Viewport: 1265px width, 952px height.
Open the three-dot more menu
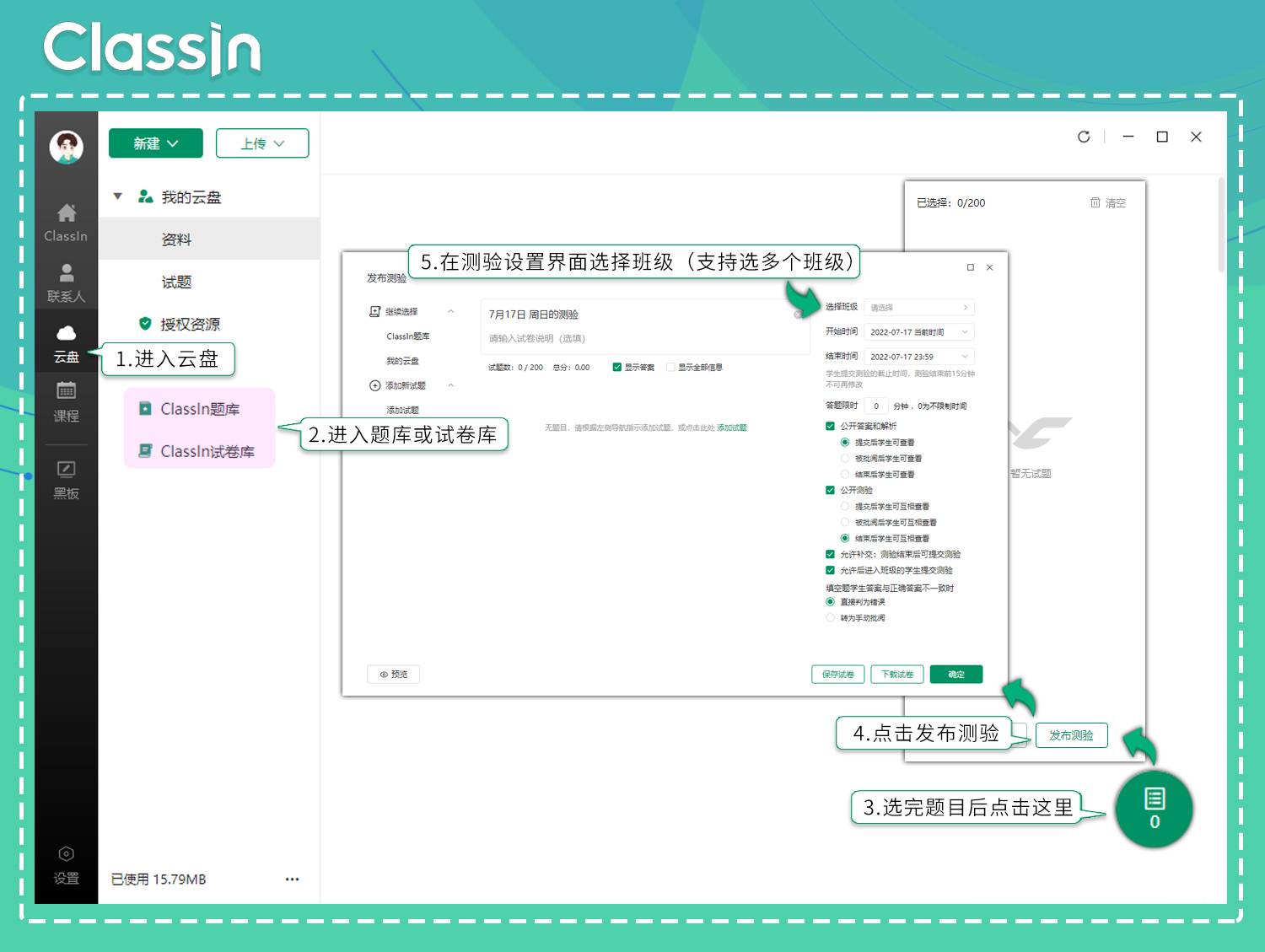coord(292,879)
